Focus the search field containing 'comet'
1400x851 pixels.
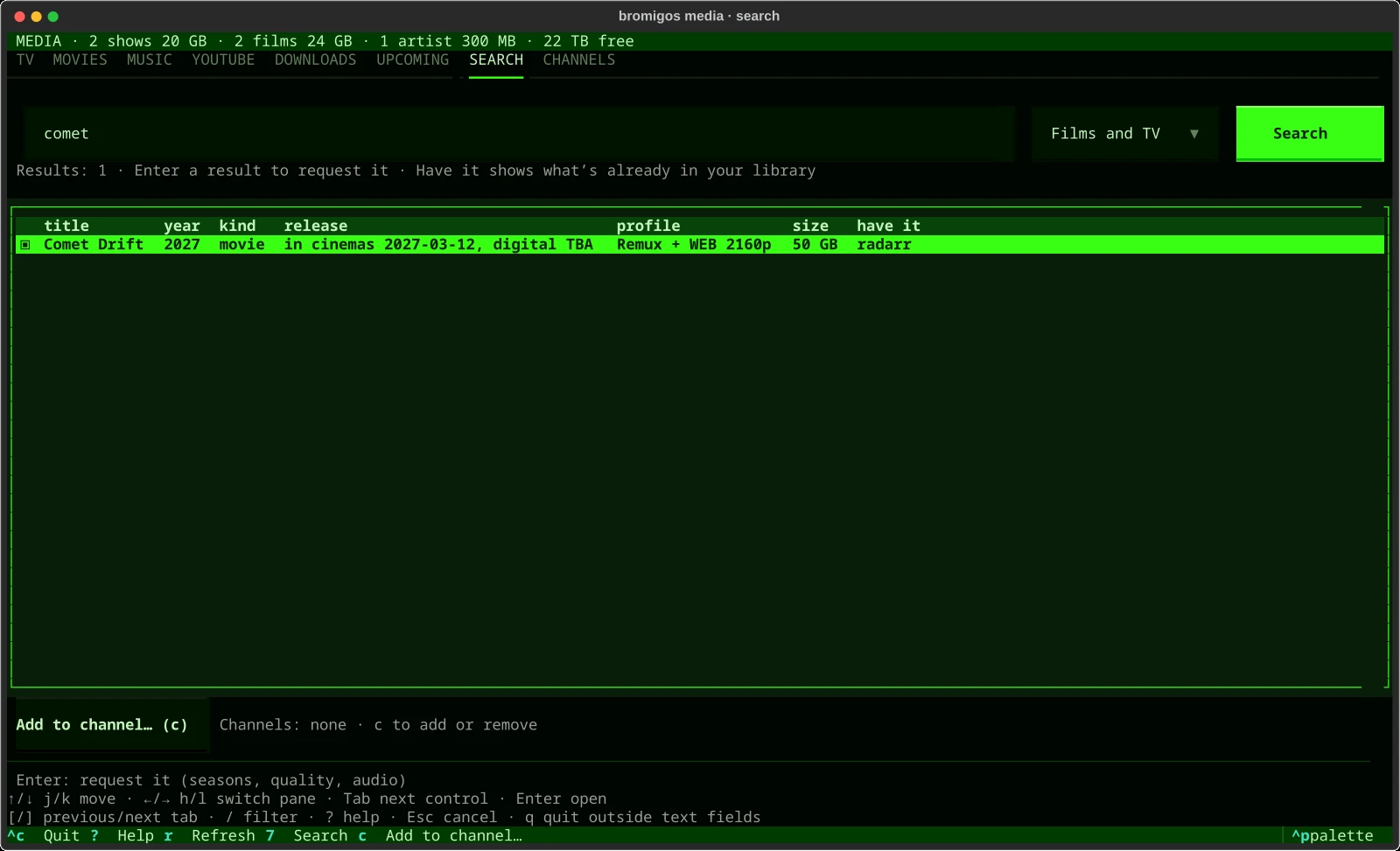coord(519,134)
